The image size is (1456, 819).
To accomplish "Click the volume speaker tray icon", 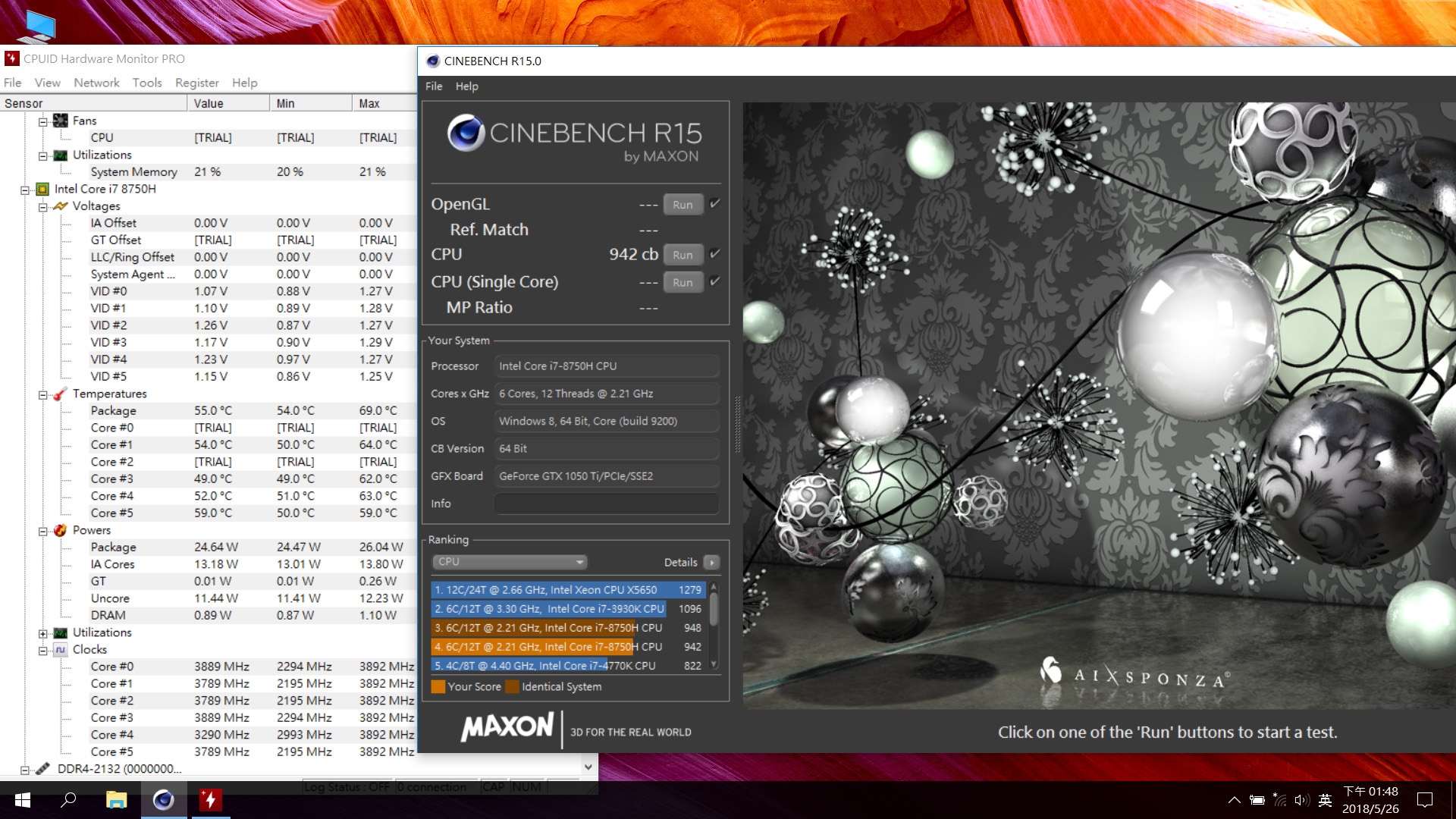I will [1302, 800].
